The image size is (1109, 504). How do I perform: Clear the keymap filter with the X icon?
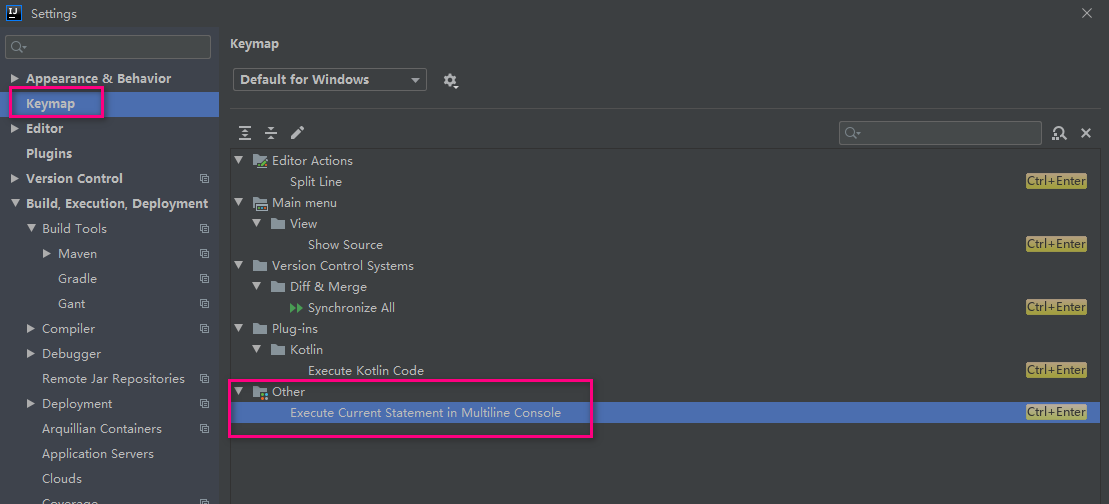[x=1086, y=133]
